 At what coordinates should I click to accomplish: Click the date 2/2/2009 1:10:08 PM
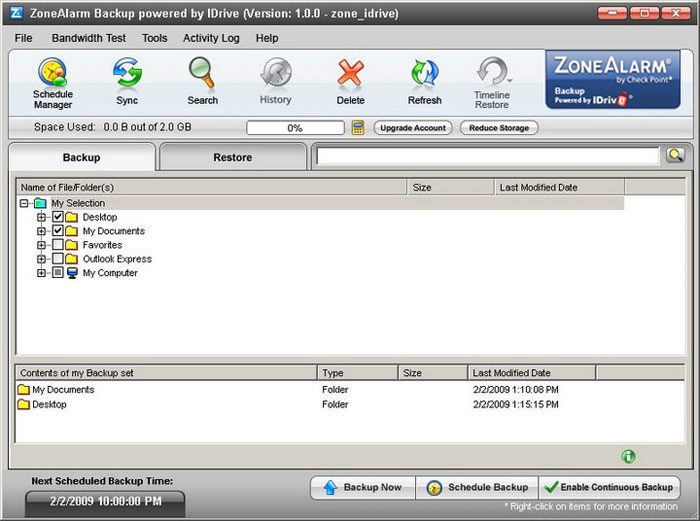(x=516, y=390)
